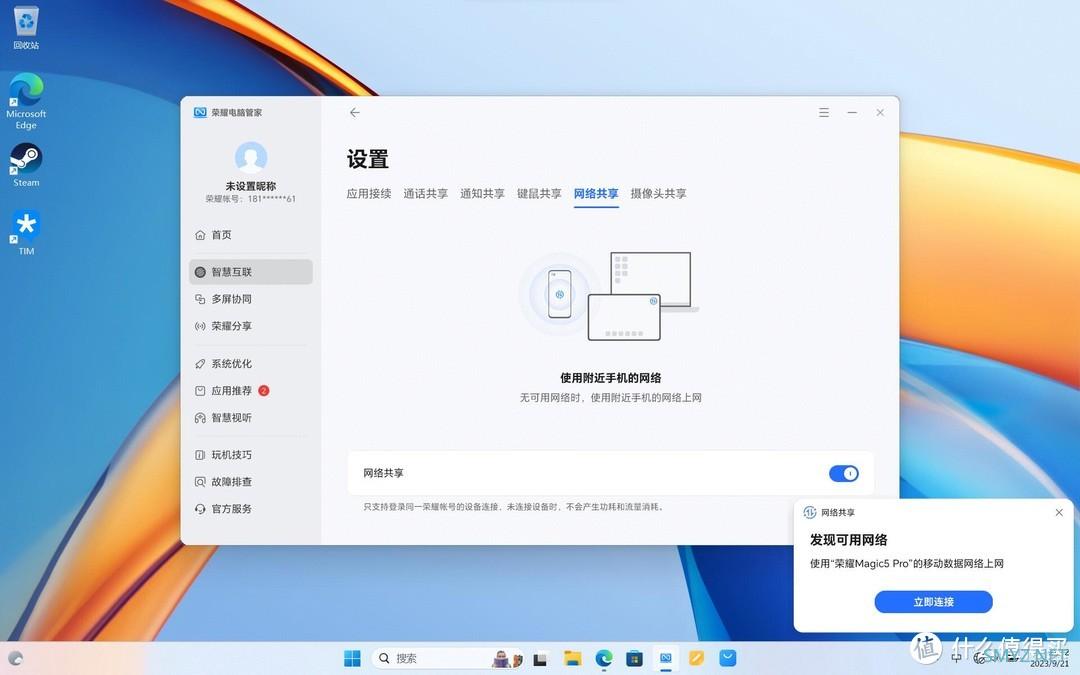1080x675 pixels.
Task: Minimize the 荣耀电脑管家 window
Action: point(852,112)
